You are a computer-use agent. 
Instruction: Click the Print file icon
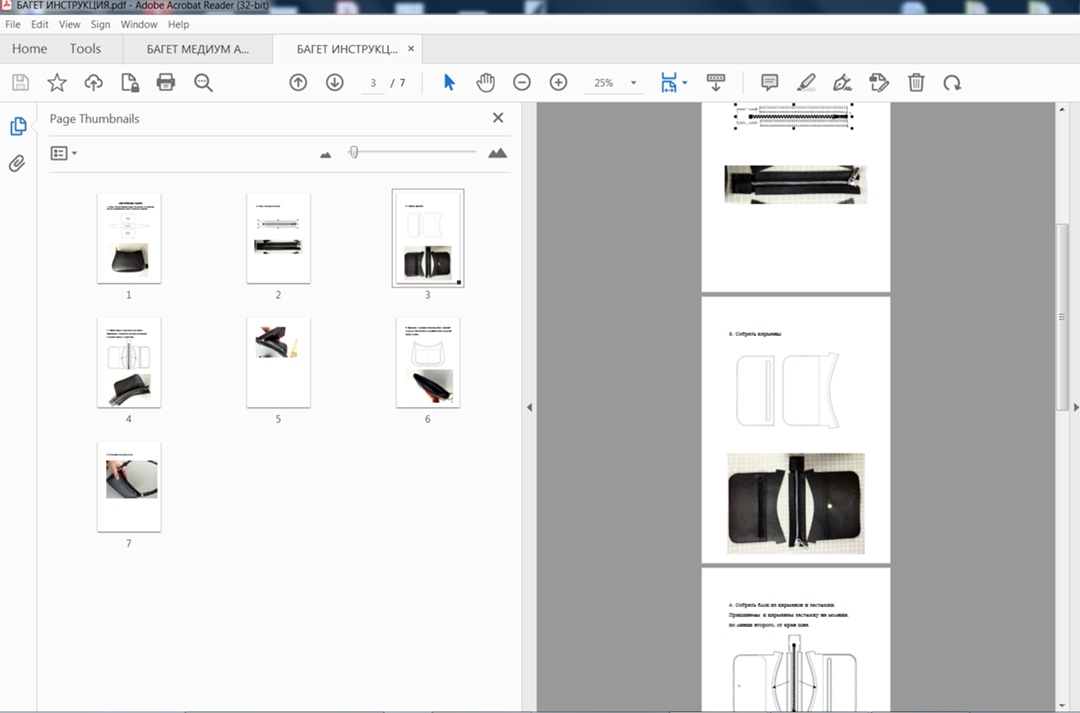coord(166,83)
